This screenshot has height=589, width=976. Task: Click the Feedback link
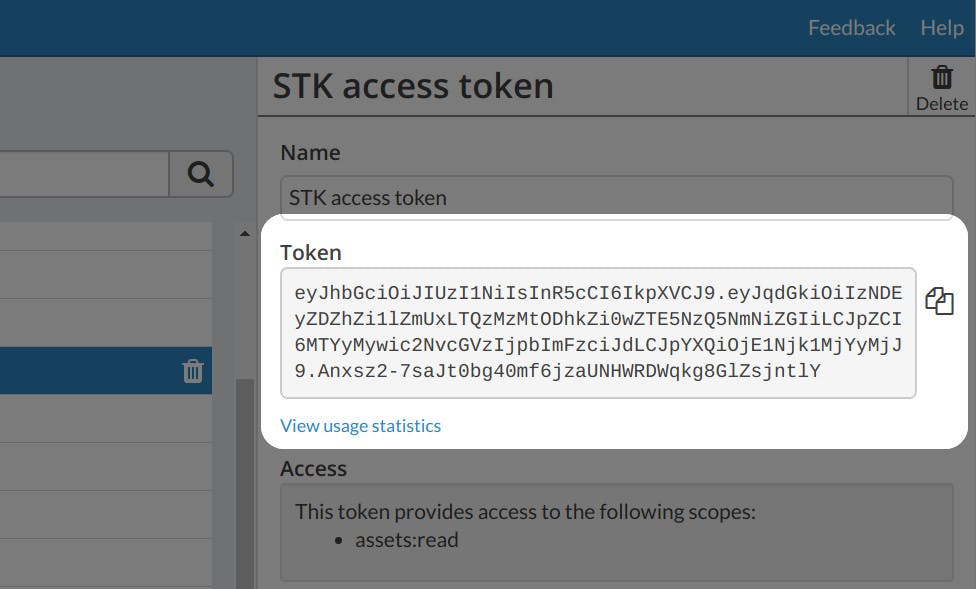(851, 27)
